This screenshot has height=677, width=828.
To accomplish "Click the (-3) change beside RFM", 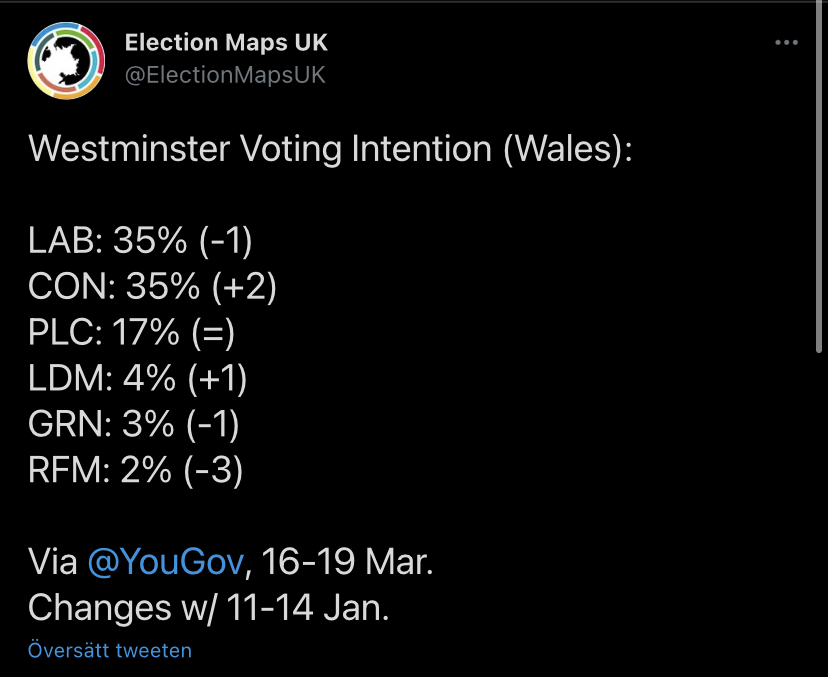I will 213,471.
